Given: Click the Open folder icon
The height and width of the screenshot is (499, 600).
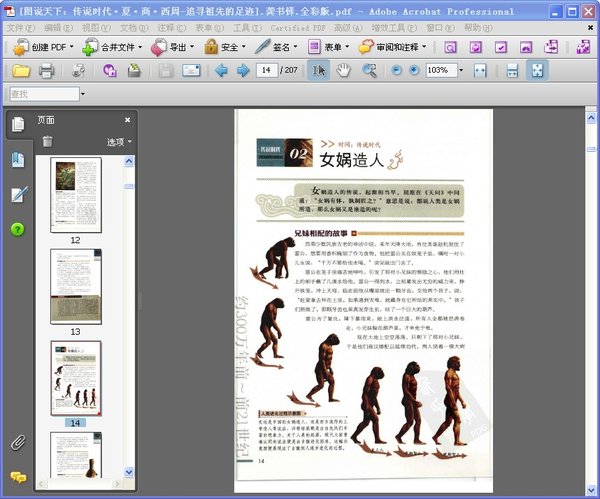Looking at the screenshot, I should tap(19, 70).
